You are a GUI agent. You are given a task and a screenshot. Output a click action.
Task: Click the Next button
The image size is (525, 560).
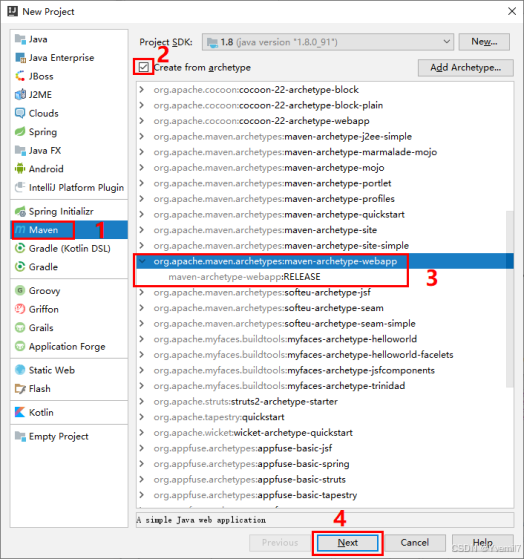[x=348, y=543]
